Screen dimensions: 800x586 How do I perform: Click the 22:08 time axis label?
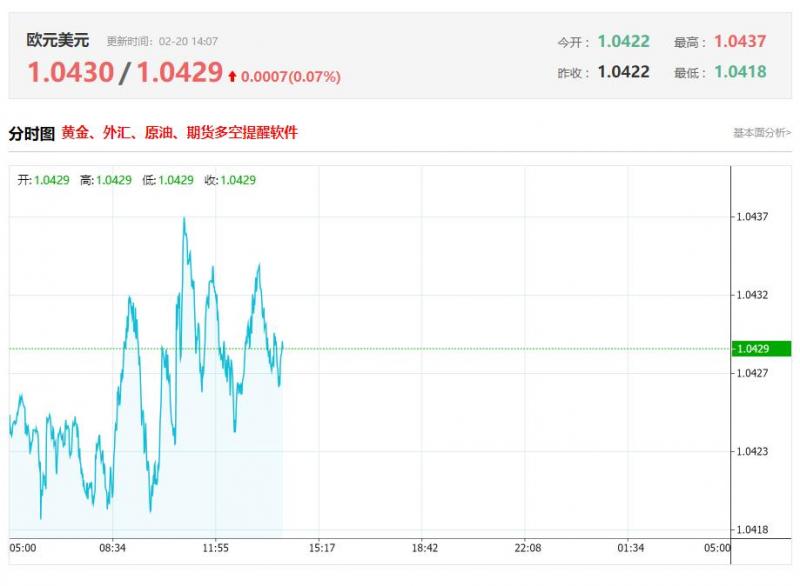tap(528, 548)
